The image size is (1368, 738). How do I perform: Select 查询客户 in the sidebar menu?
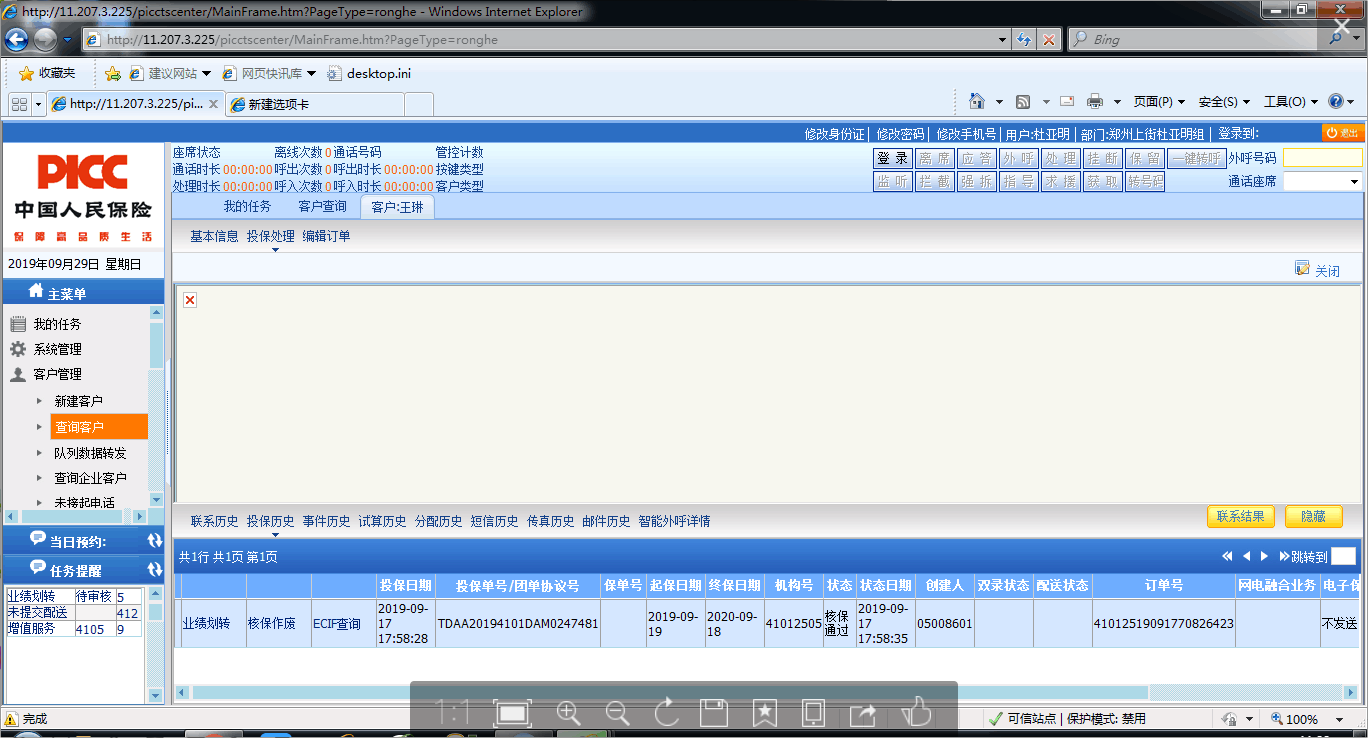(99, 427)
